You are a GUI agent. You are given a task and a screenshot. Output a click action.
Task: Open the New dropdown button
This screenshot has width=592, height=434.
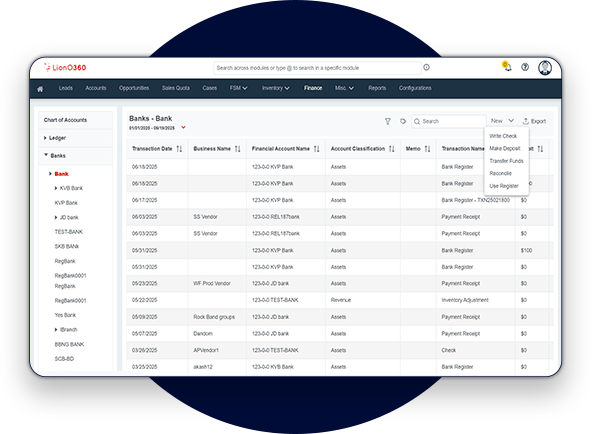click(502, 121)
